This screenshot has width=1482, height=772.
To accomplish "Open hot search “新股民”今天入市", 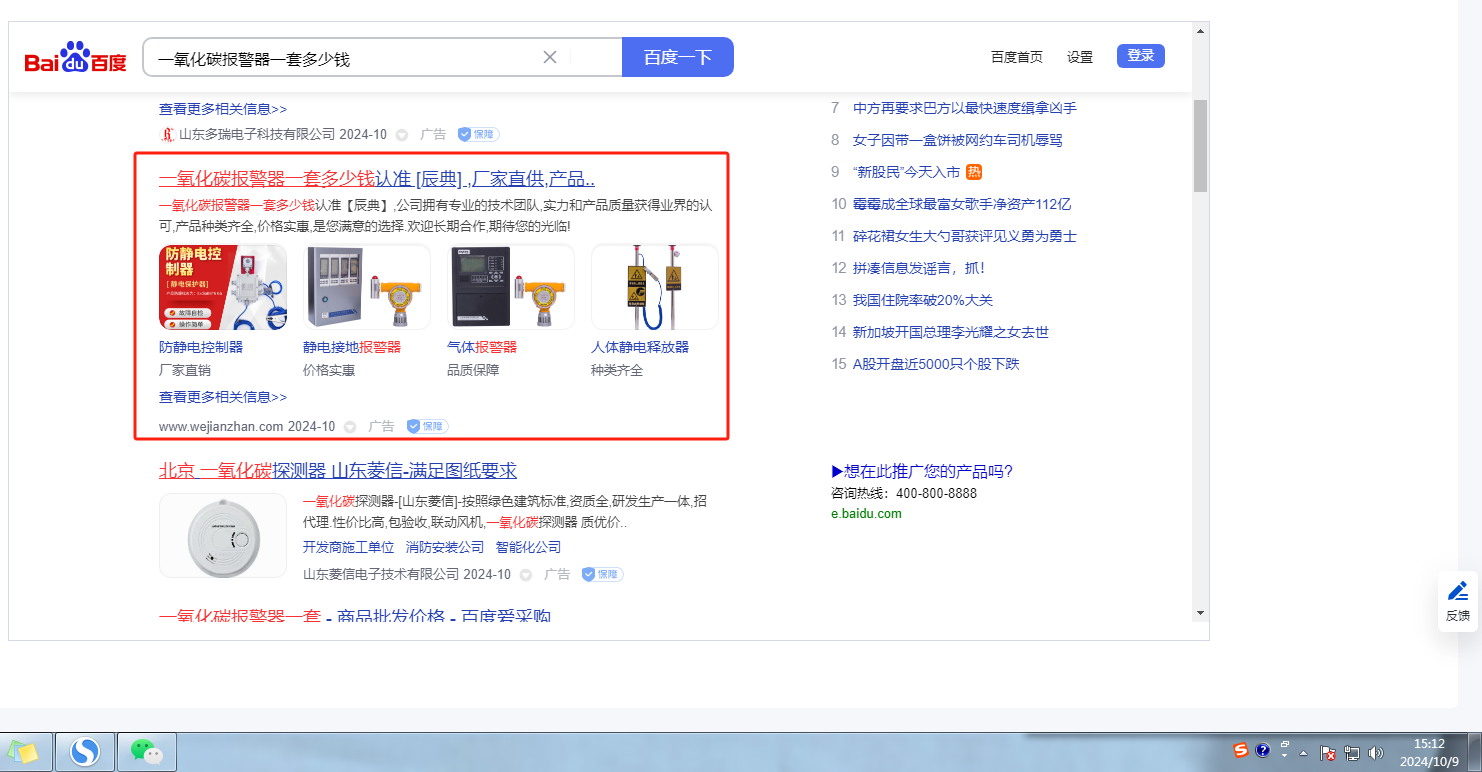I will [906, 172].
